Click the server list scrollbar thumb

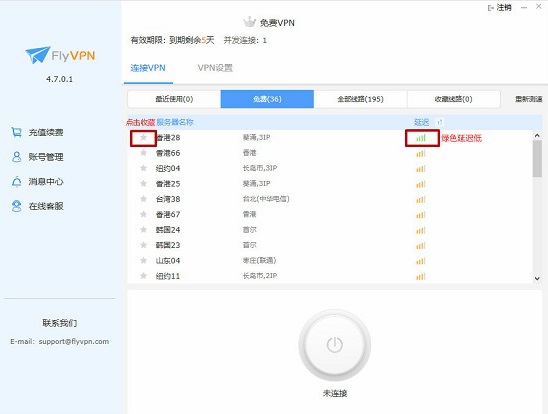(537, 159)
